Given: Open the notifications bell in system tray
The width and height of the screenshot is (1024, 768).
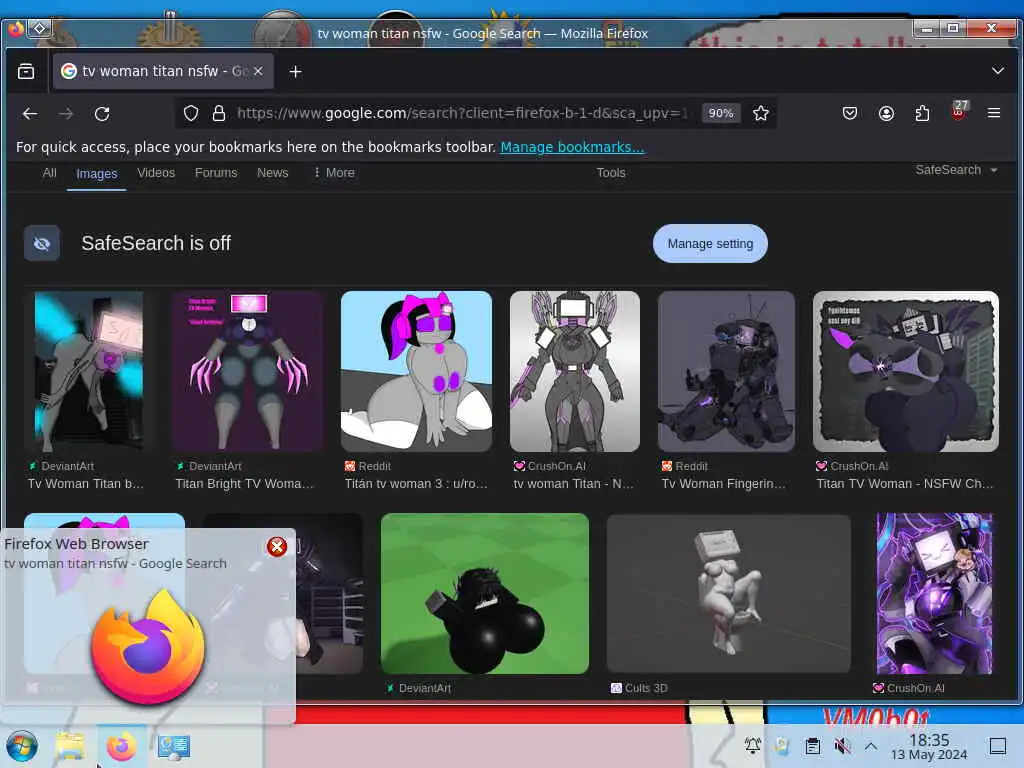Looking at the screenshot, I should (752, 745).
